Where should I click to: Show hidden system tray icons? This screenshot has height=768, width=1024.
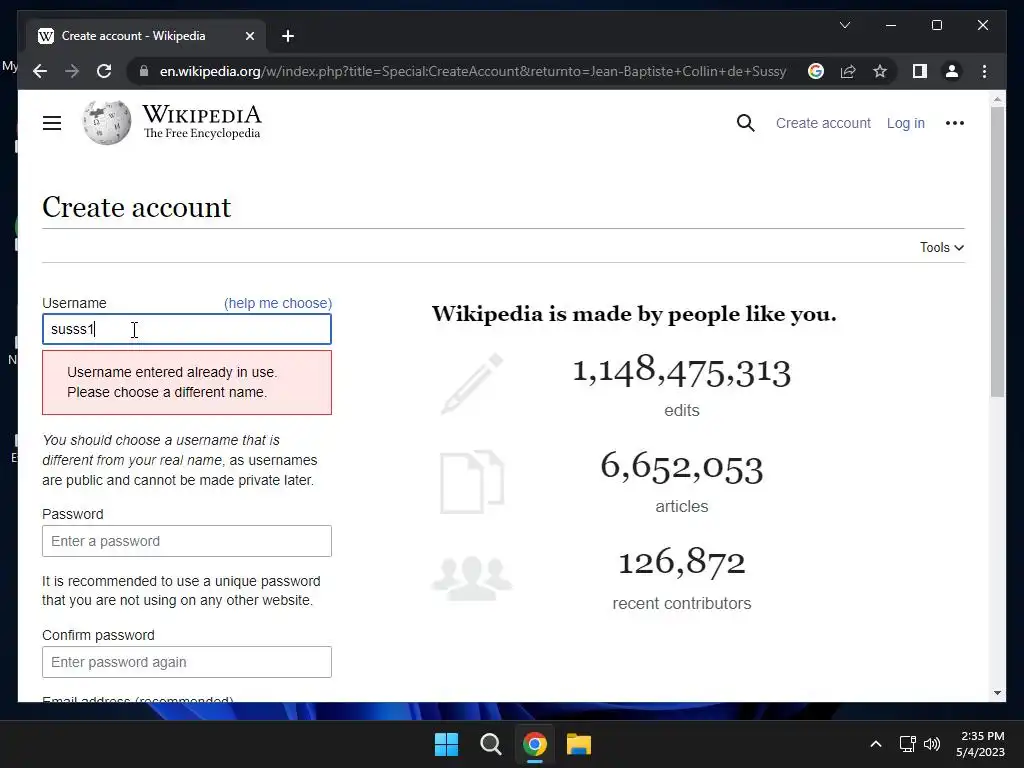tap(876, 744)
